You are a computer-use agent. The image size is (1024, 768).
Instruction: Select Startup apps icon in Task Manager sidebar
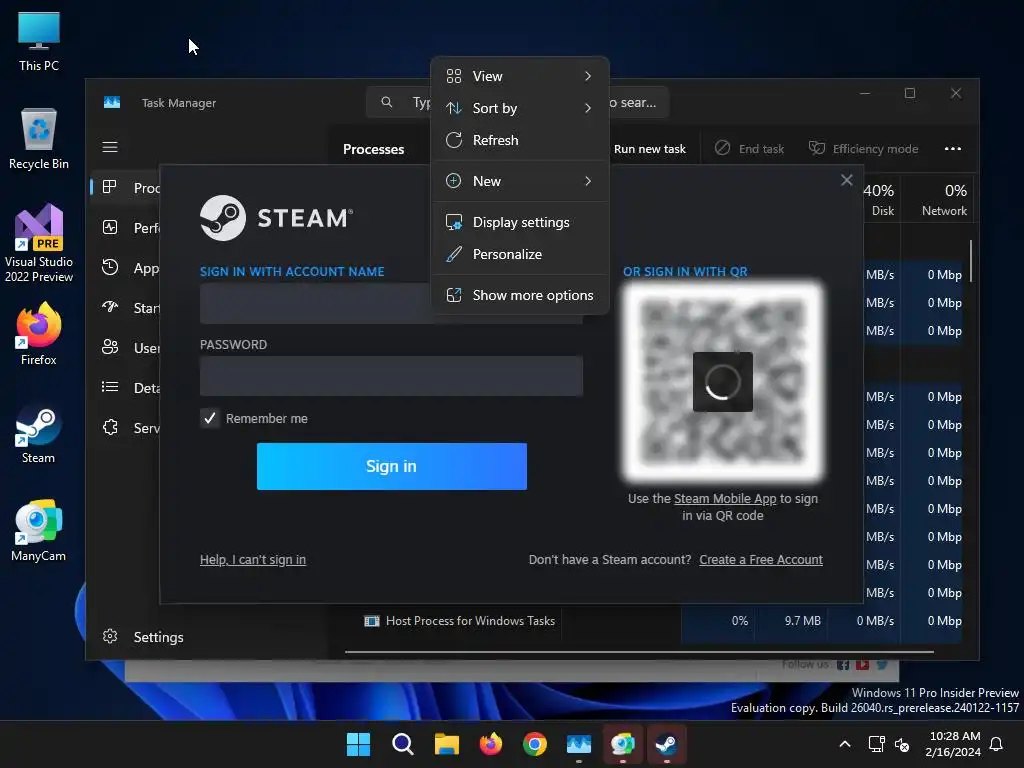pos(110,307)
